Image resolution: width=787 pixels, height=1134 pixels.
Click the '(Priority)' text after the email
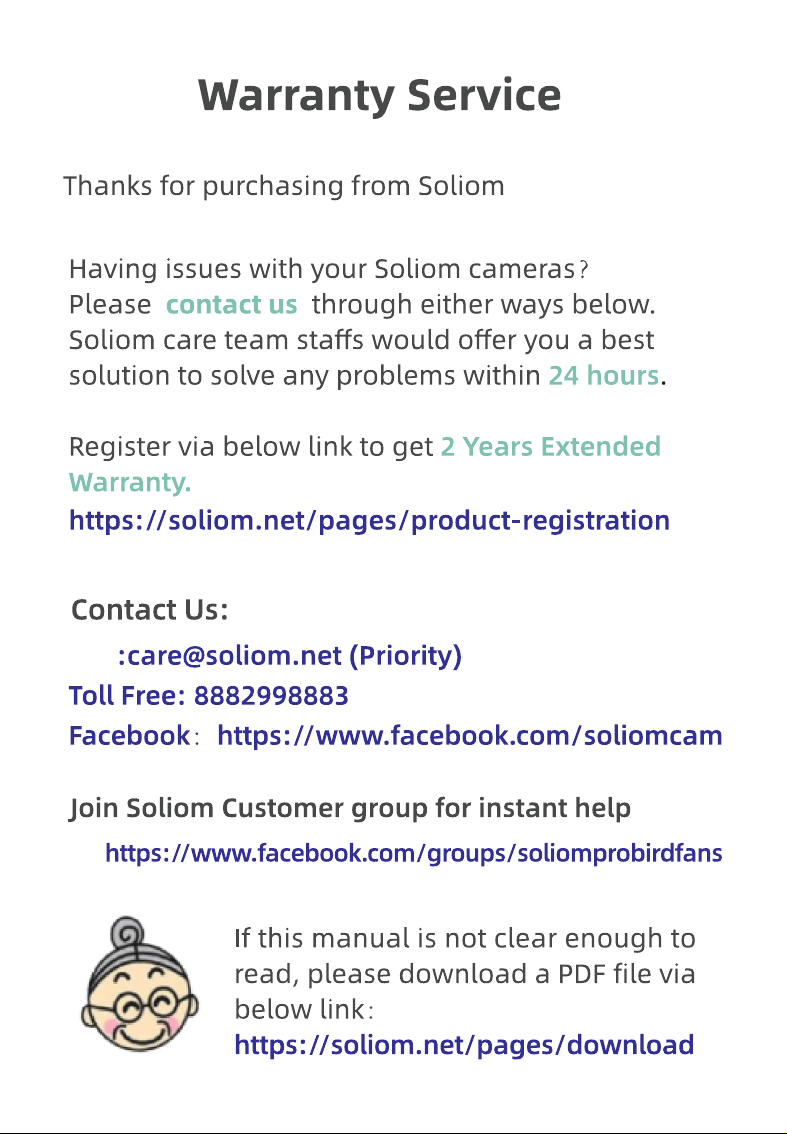(405, 655)
